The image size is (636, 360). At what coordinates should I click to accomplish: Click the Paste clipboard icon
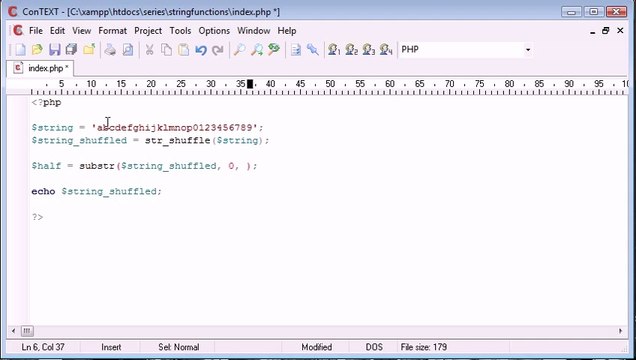(184, 50)
